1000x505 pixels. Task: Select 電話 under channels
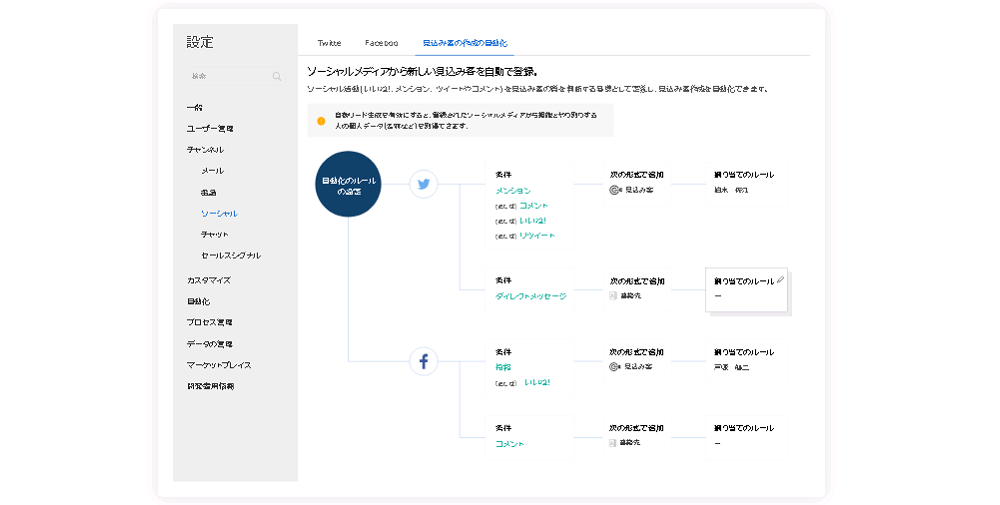click(x=209, y=193)
